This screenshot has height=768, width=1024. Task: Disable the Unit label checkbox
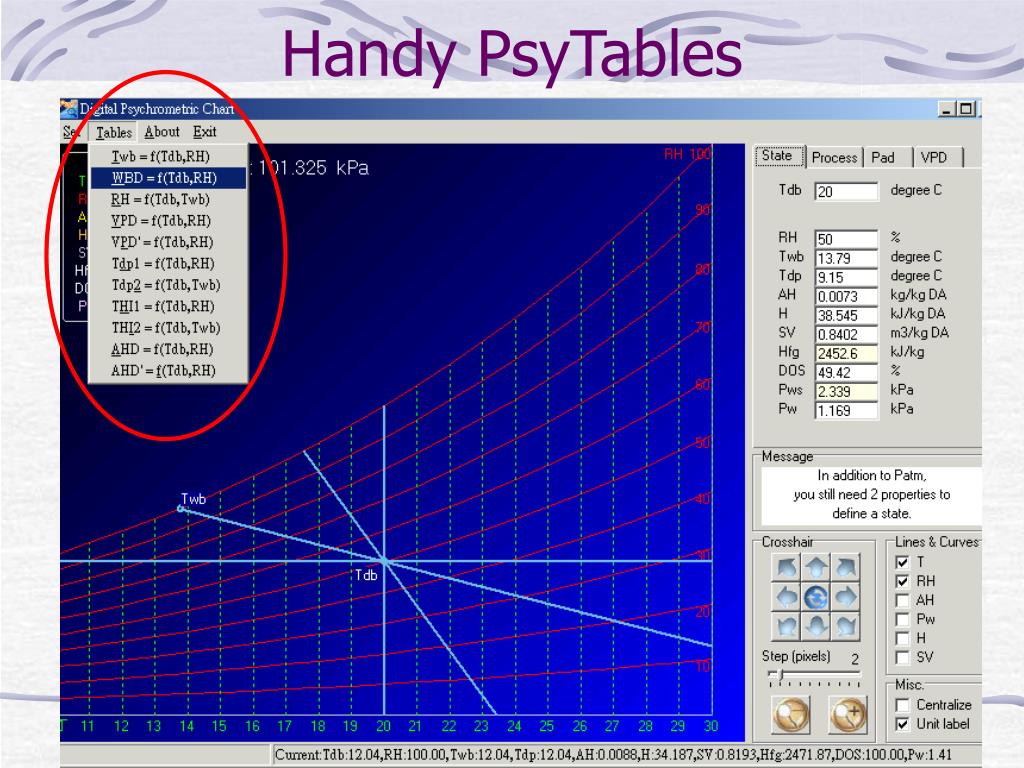coord(902,724)
